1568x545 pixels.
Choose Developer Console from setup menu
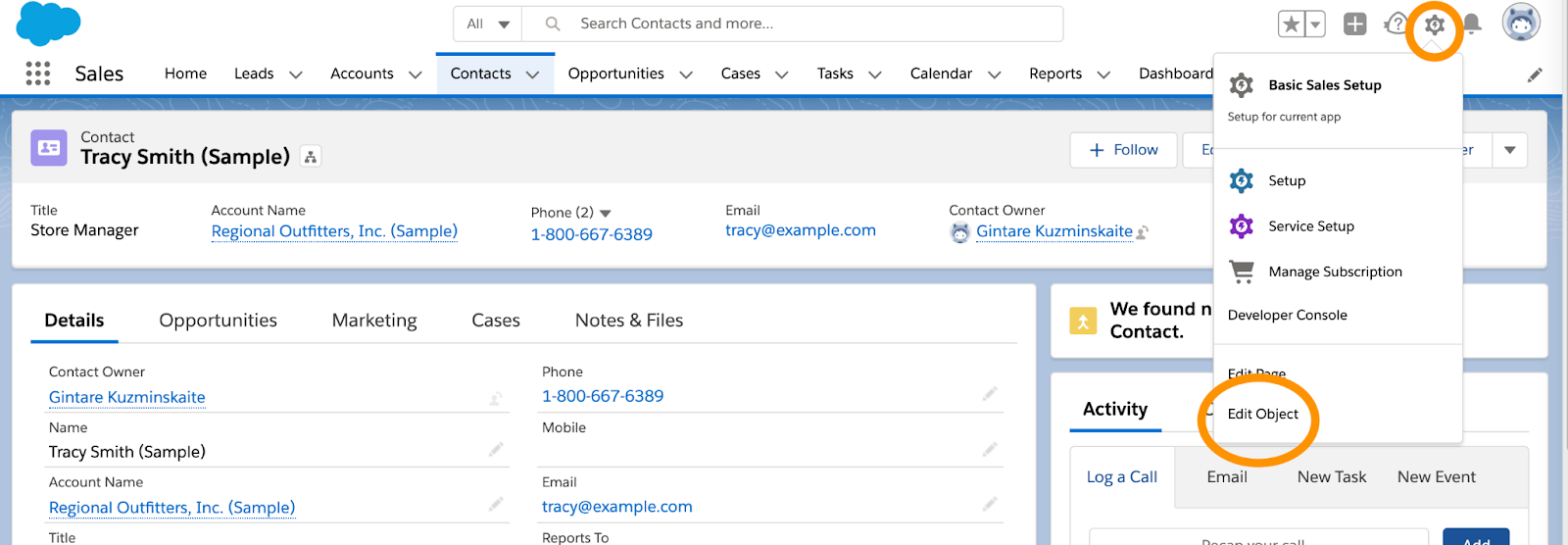[1288, 316]
